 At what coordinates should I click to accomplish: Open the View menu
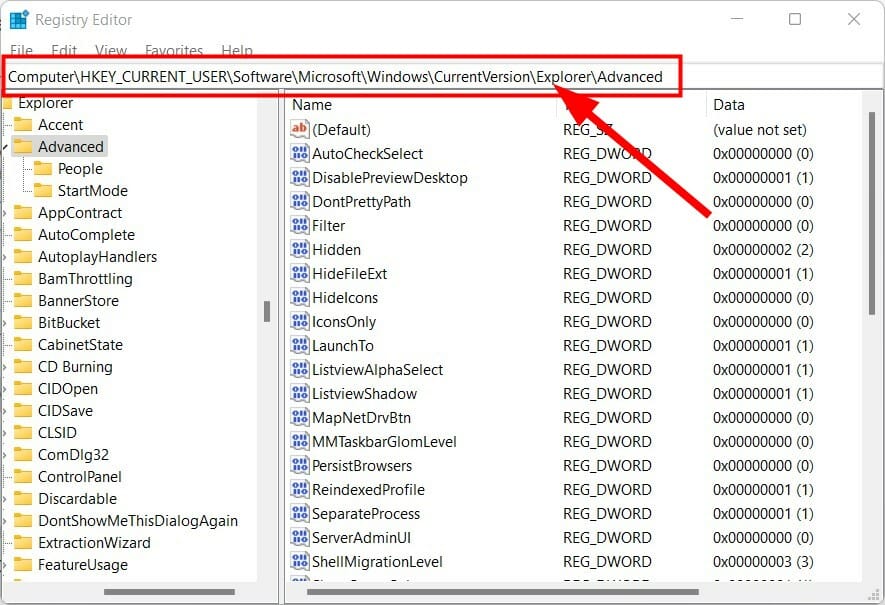[111, 50]
